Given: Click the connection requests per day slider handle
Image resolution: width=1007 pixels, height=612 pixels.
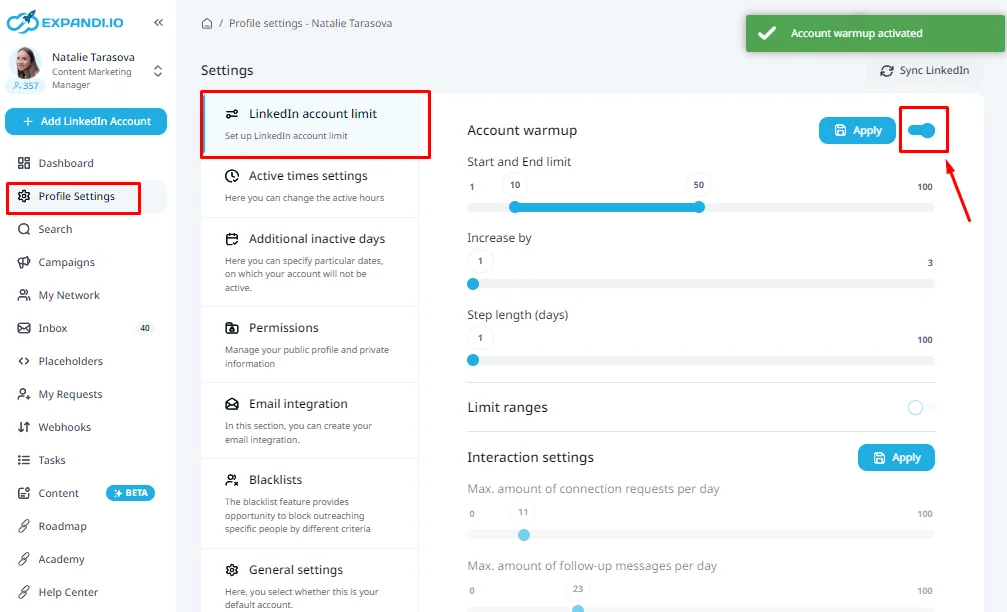Looking at the screenshot, I should 524,535.
